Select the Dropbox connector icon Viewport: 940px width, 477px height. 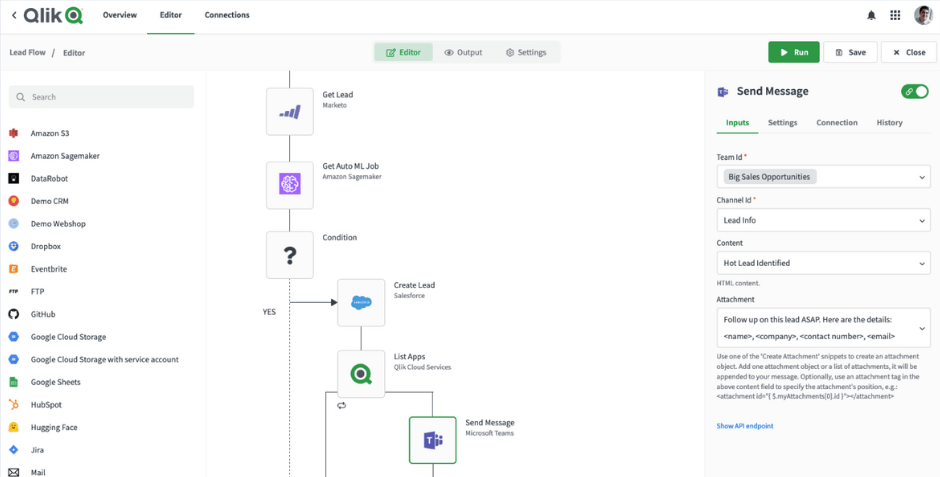[14, 246]
